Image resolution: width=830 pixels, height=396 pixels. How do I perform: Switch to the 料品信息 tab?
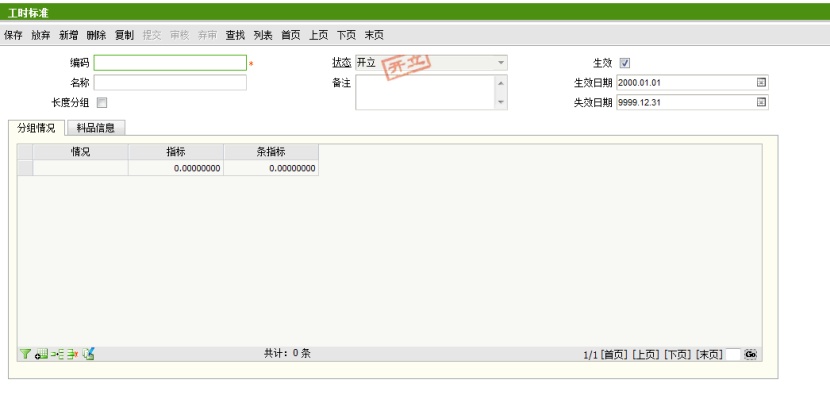coord(96,128)
